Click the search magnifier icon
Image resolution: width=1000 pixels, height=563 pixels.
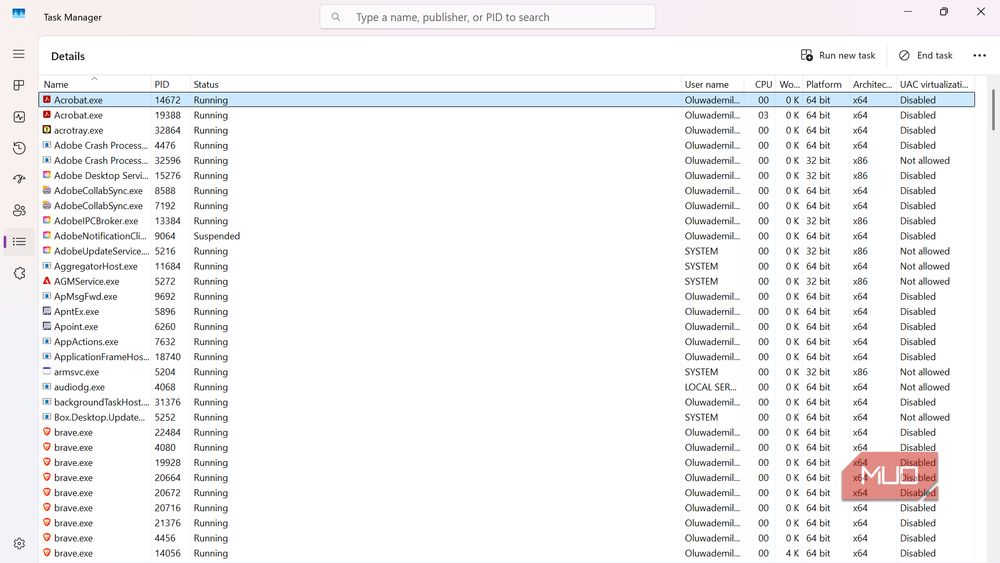tap(335, 17)
